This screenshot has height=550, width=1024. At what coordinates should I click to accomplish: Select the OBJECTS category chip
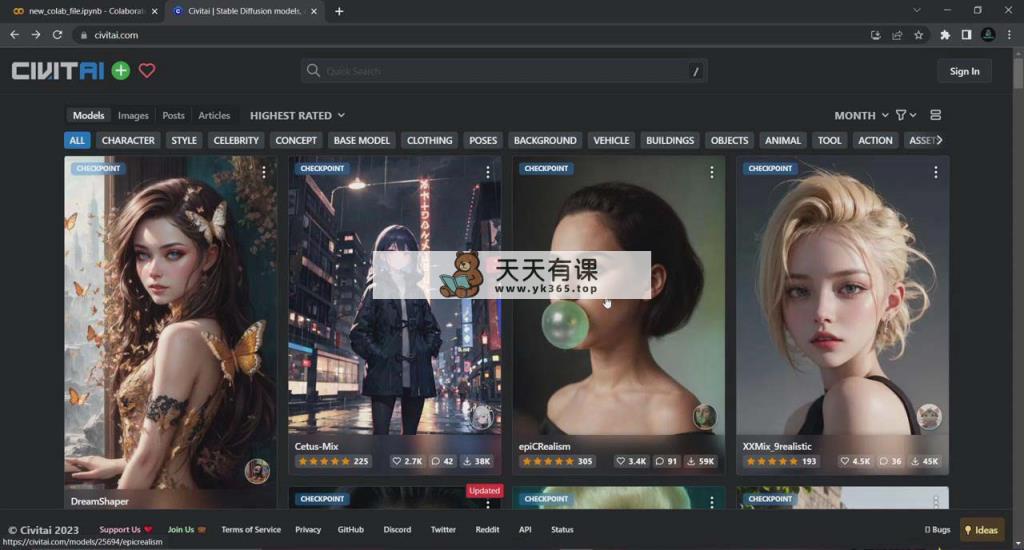tap(729, 140)
